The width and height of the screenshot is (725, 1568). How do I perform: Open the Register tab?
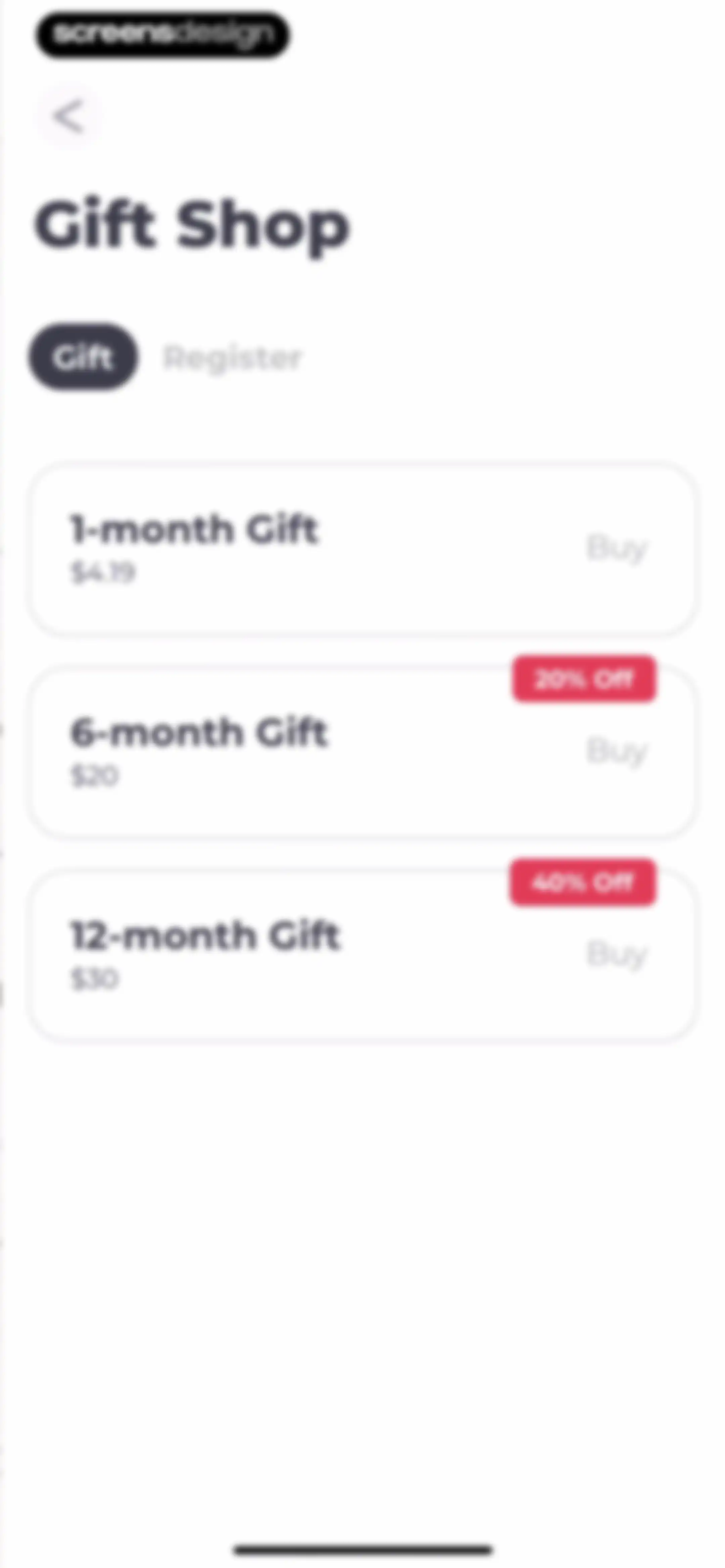click(x=232, y=357)
